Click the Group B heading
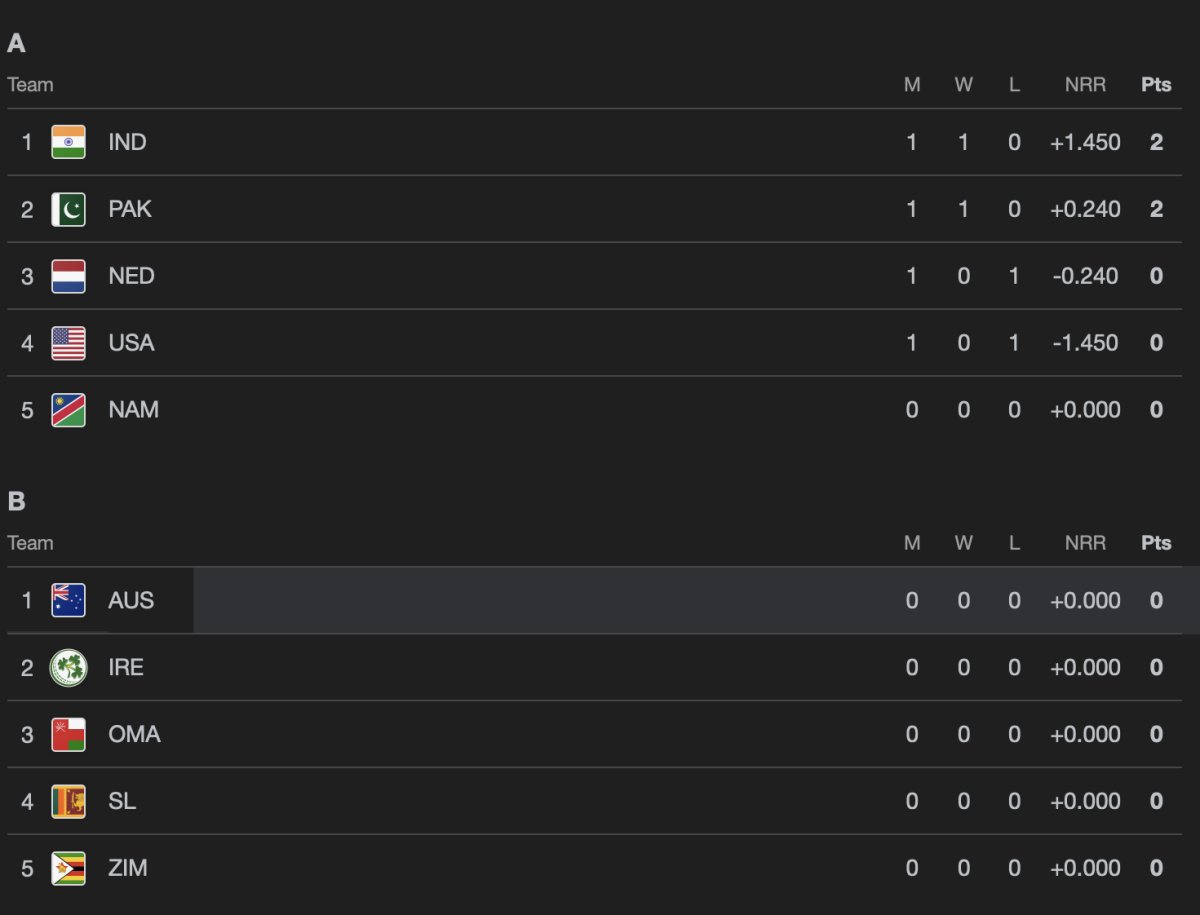 (x=16, y=501)
